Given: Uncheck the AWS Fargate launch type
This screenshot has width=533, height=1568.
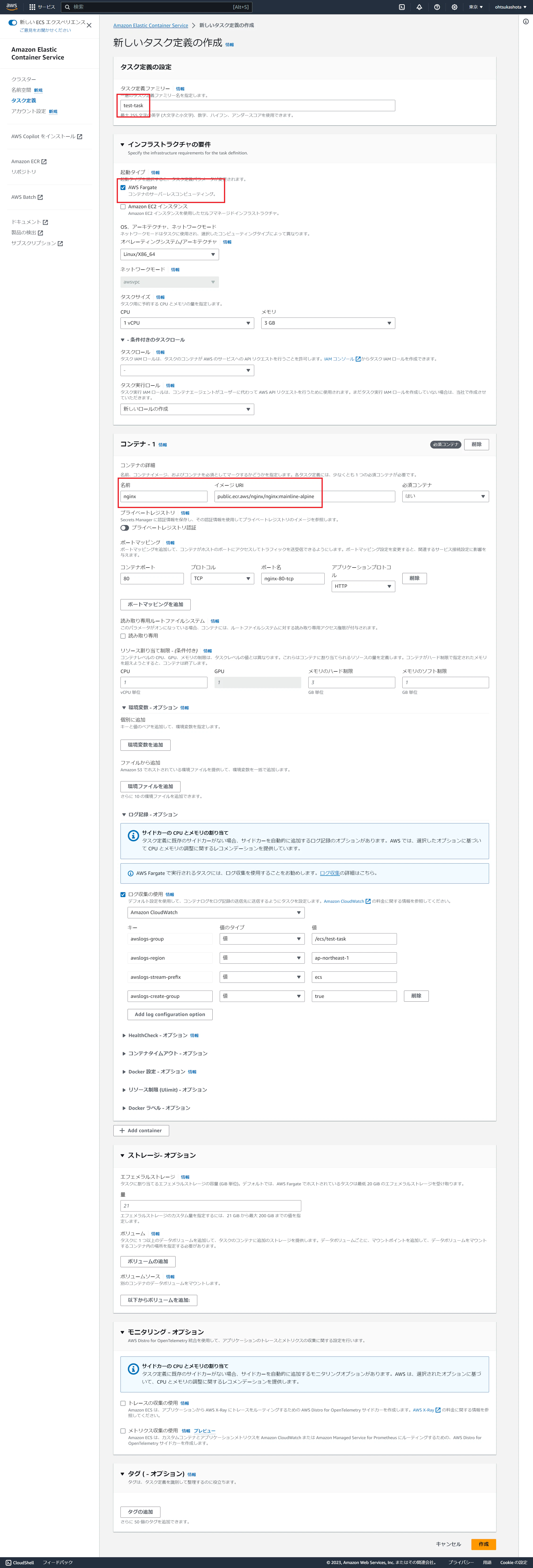Looking at the screenshot, I should click(x=123, y=187).
